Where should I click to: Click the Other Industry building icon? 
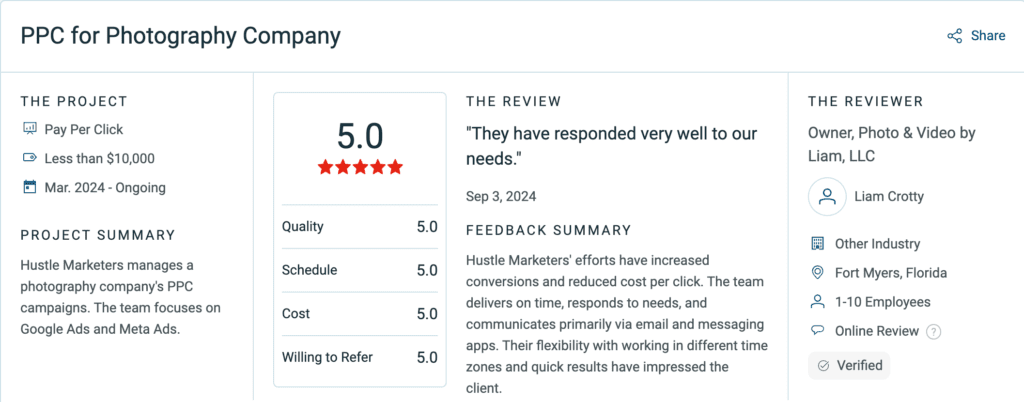click(817, 244)
